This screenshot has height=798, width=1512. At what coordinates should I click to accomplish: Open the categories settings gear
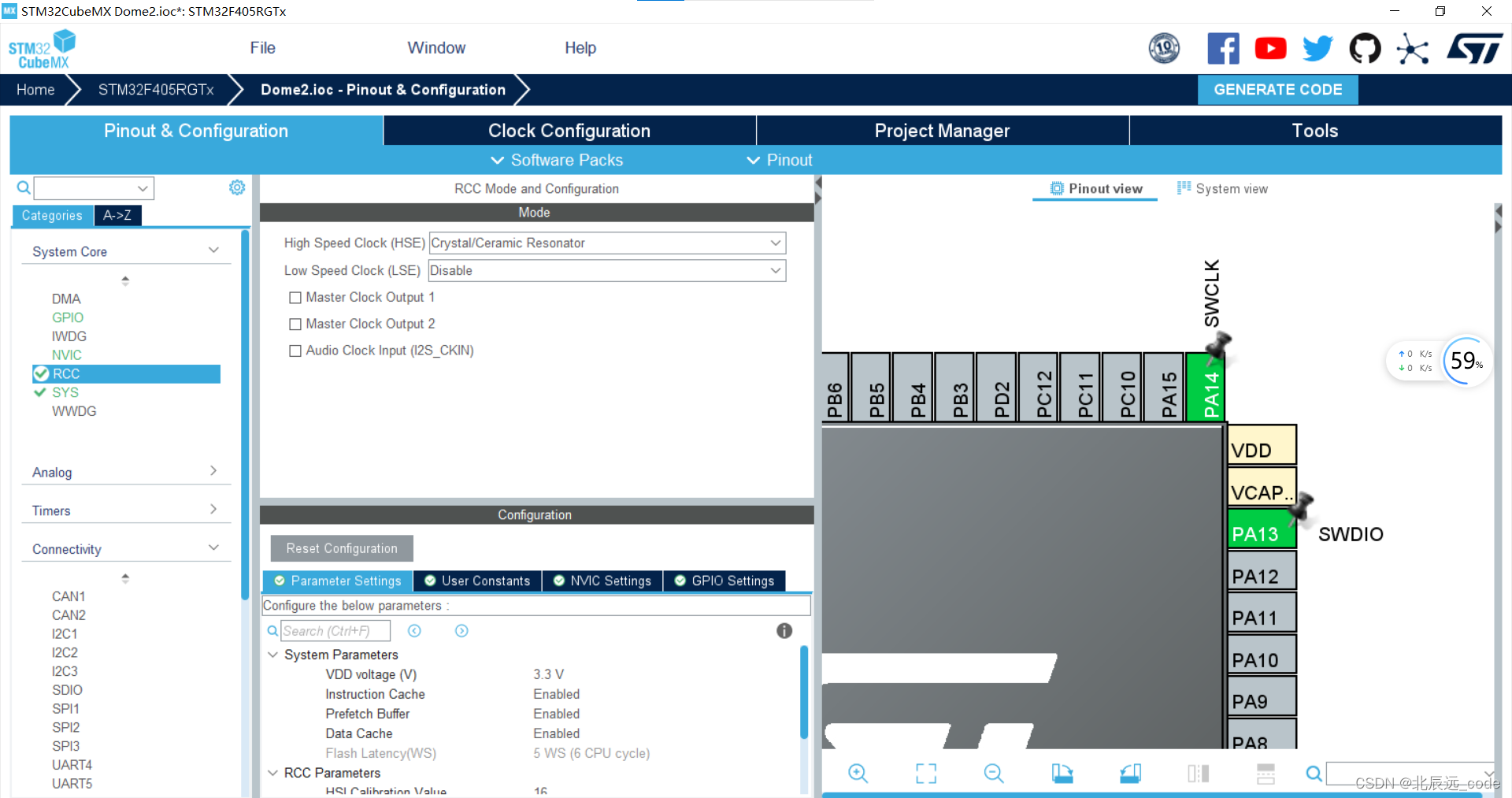point(237,187)
